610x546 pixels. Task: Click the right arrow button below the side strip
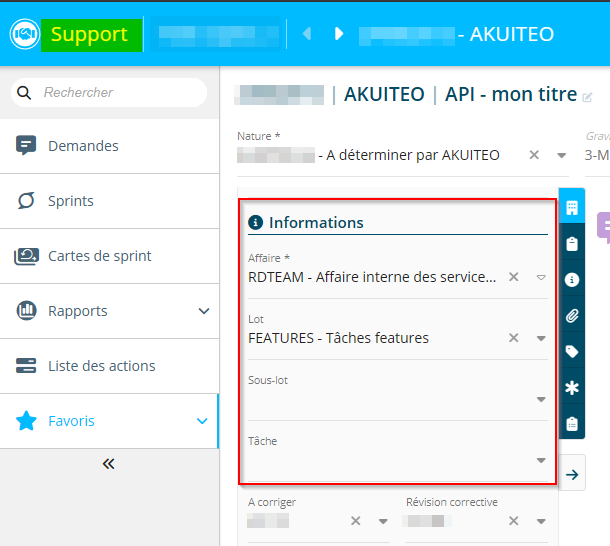[x=571, y=474]
